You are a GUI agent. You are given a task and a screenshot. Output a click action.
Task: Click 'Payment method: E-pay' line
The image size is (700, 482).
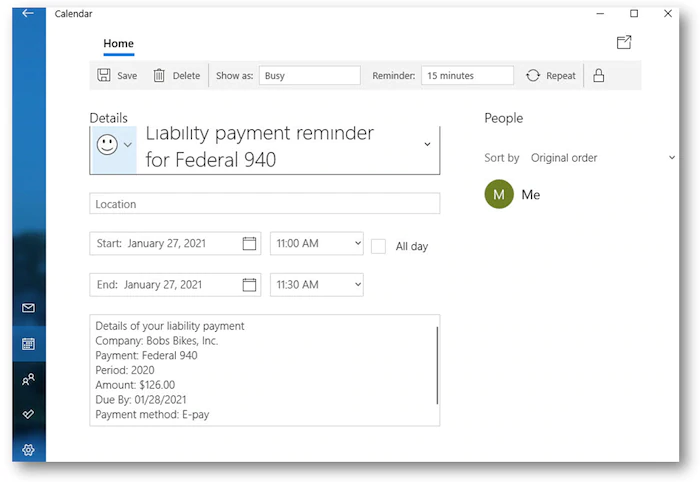click(x=152, y=415)
